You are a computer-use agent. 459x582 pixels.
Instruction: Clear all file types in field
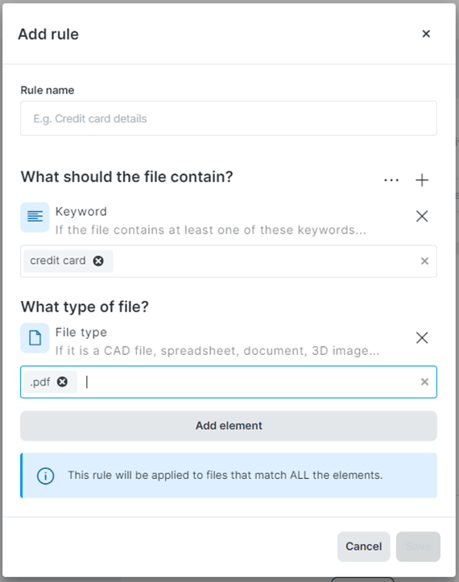point(425,382)
